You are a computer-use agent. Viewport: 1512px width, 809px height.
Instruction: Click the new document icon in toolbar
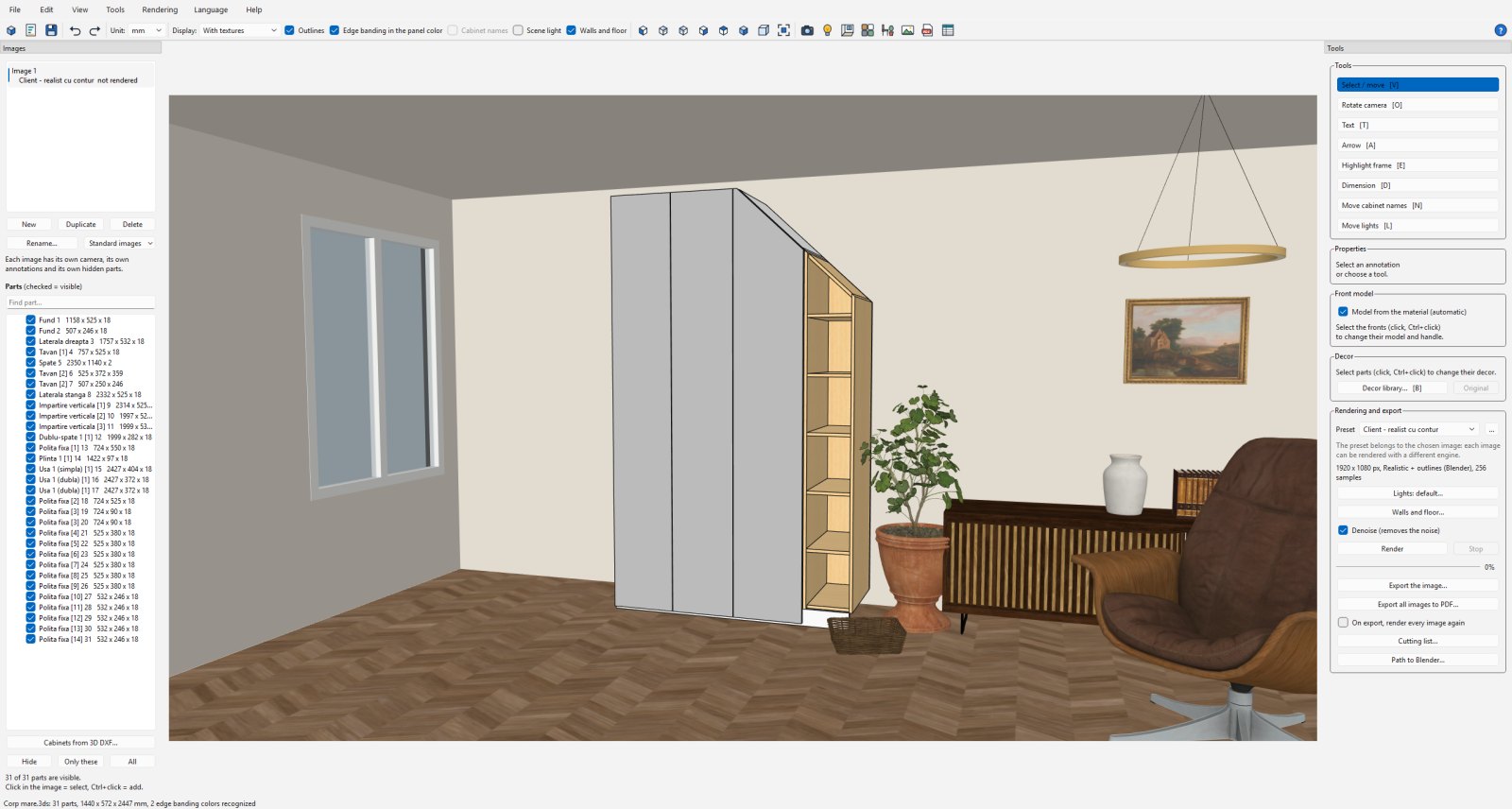click(x=31, y=30)
